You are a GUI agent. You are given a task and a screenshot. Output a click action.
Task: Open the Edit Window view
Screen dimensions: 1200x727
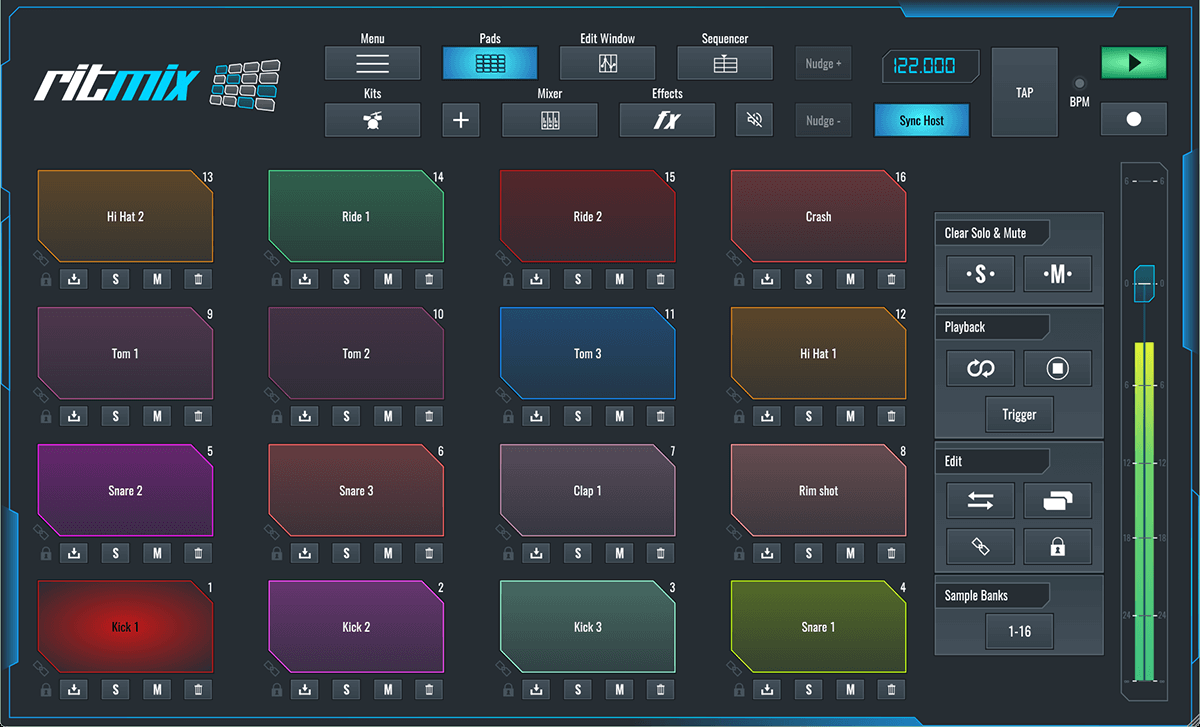point(607,63)
